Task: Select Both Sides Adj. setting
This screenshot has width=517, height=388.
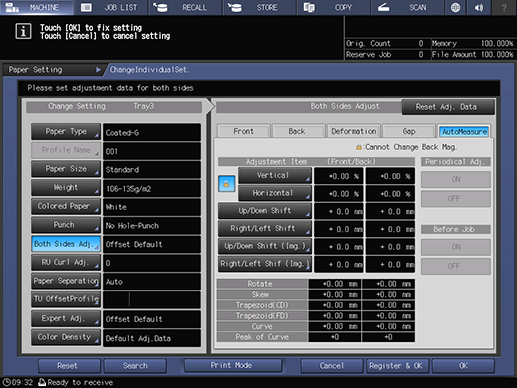Action: click(x=66, y=244)
